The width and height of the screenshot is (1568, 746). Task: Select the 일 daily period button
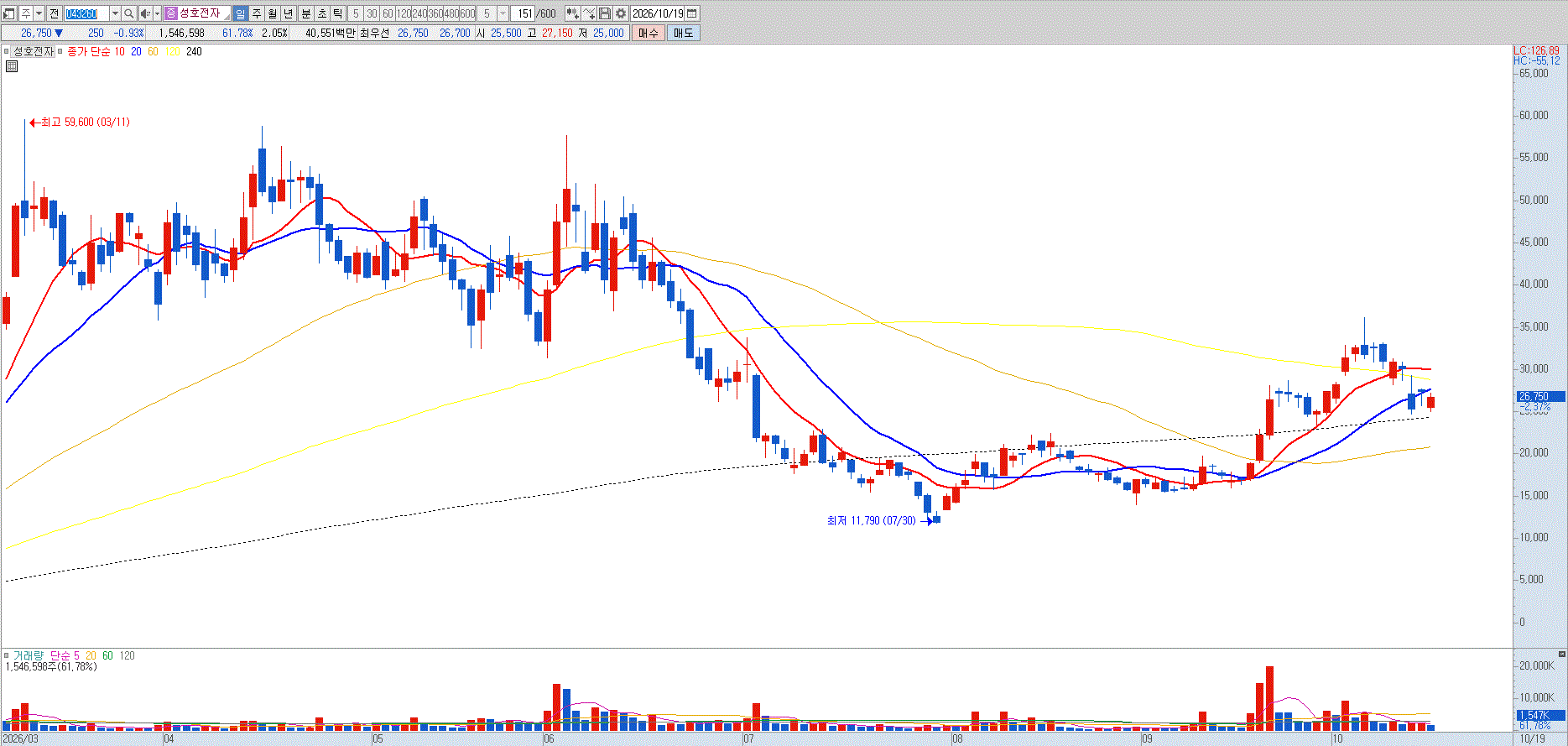click(x=240, y=13)
